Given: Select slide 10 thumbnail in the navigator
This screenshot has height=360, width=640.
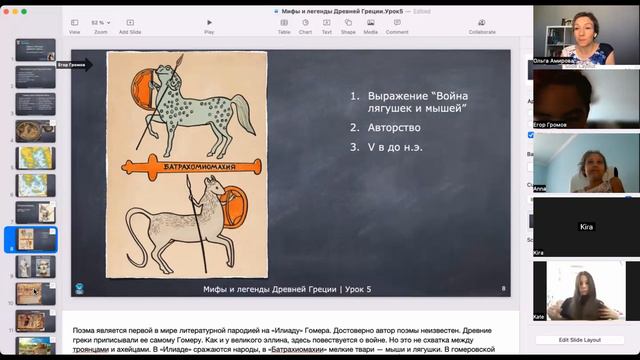Looking at the screenshot, I should pos(36,294).
